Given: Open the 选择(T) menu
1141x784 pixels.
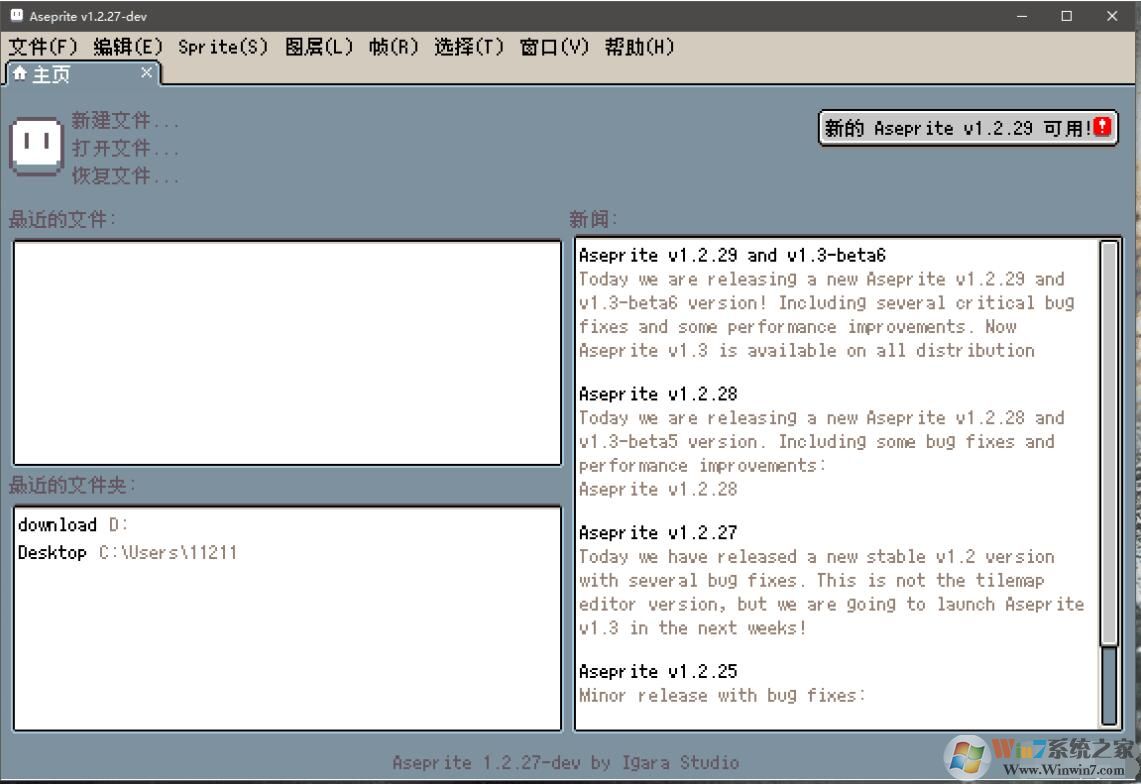Looking at the screenshot, I should [x=469, y=47].
